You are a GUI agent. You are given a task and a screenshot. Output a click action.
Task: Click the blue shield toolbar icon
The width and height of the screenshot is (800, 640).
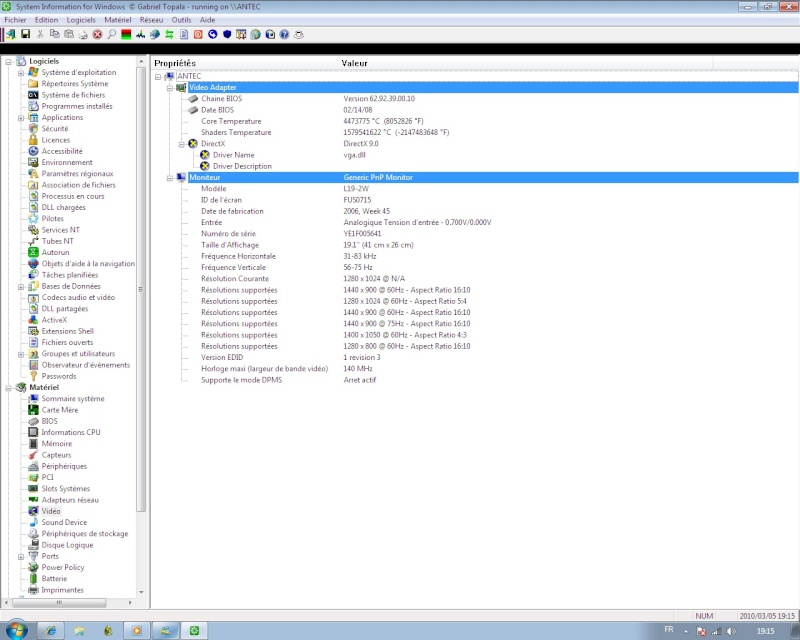[x=227, y=34]
